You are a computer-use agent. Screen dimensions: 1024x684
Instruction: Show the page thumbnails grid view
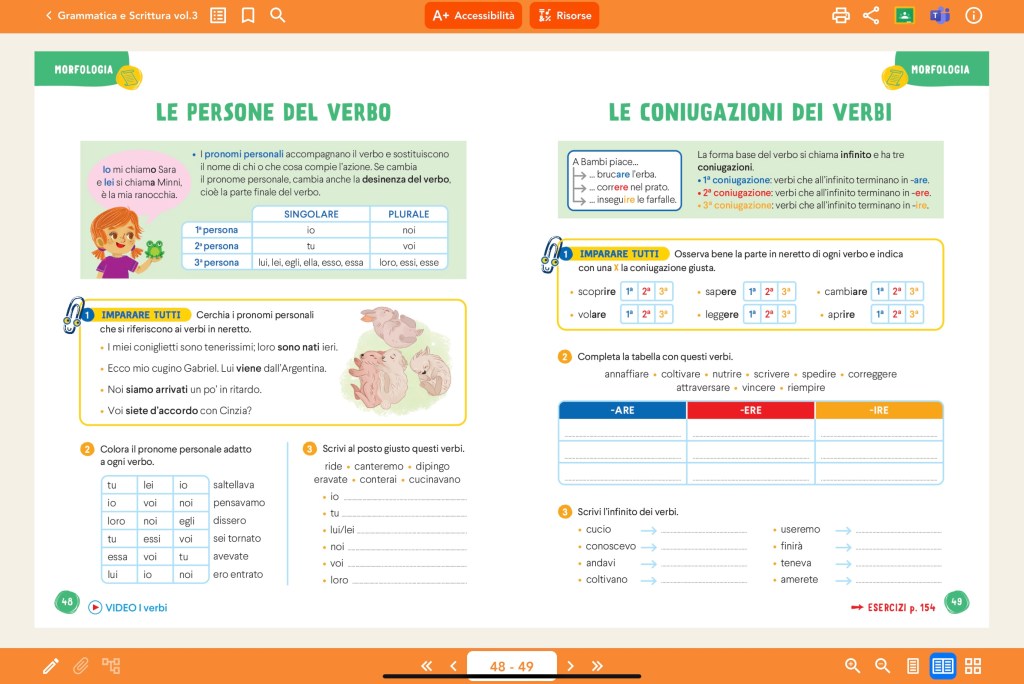pyautogui.click(x=973, y=666)
